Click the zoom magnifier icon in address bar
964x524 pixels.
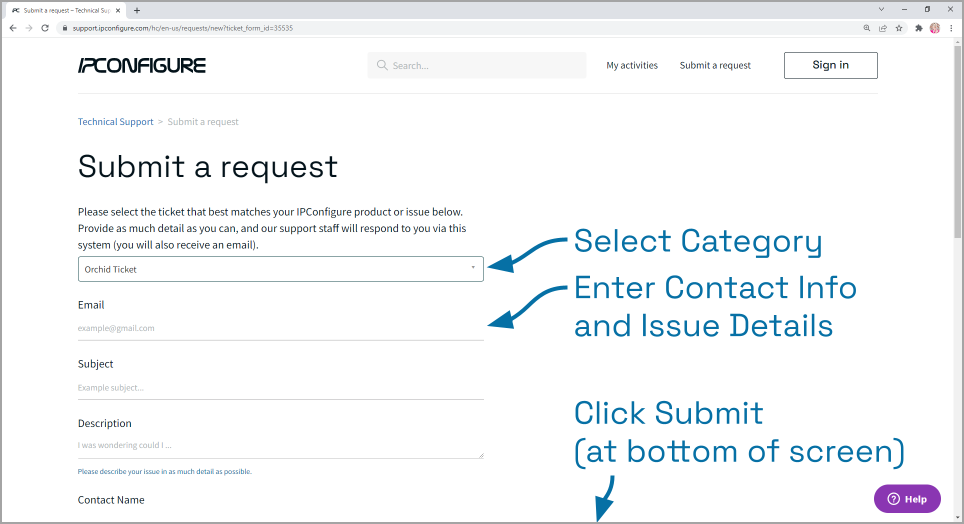866,28
